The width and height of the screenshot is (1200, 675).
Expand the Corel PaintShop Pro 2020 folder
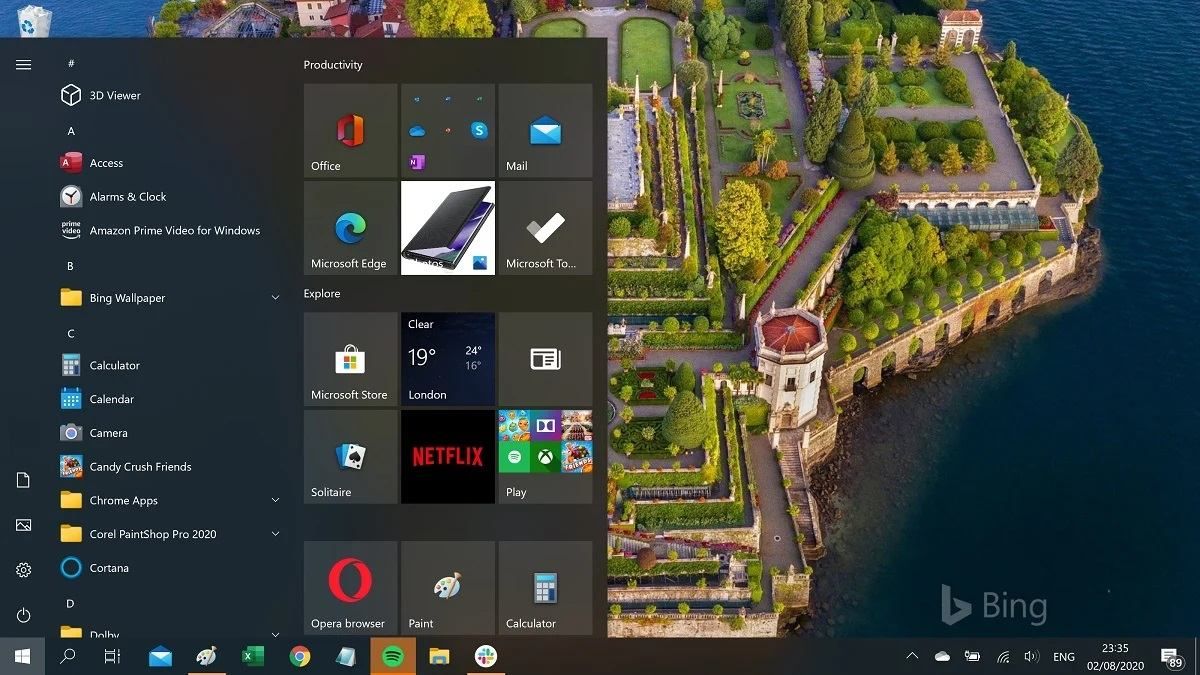(x=275, y=534)
